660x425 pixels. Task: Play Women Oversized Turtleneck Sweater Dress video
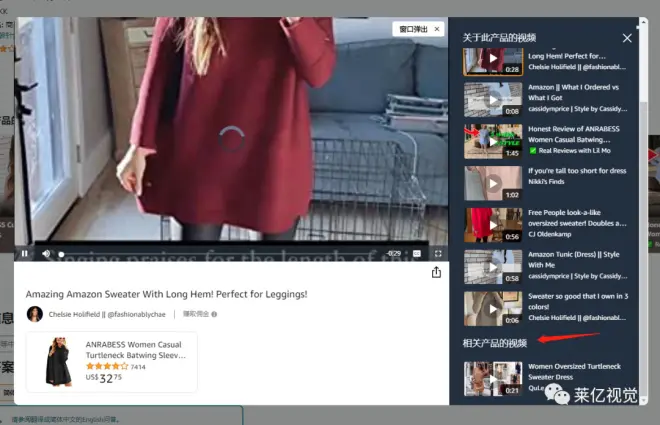493,378
